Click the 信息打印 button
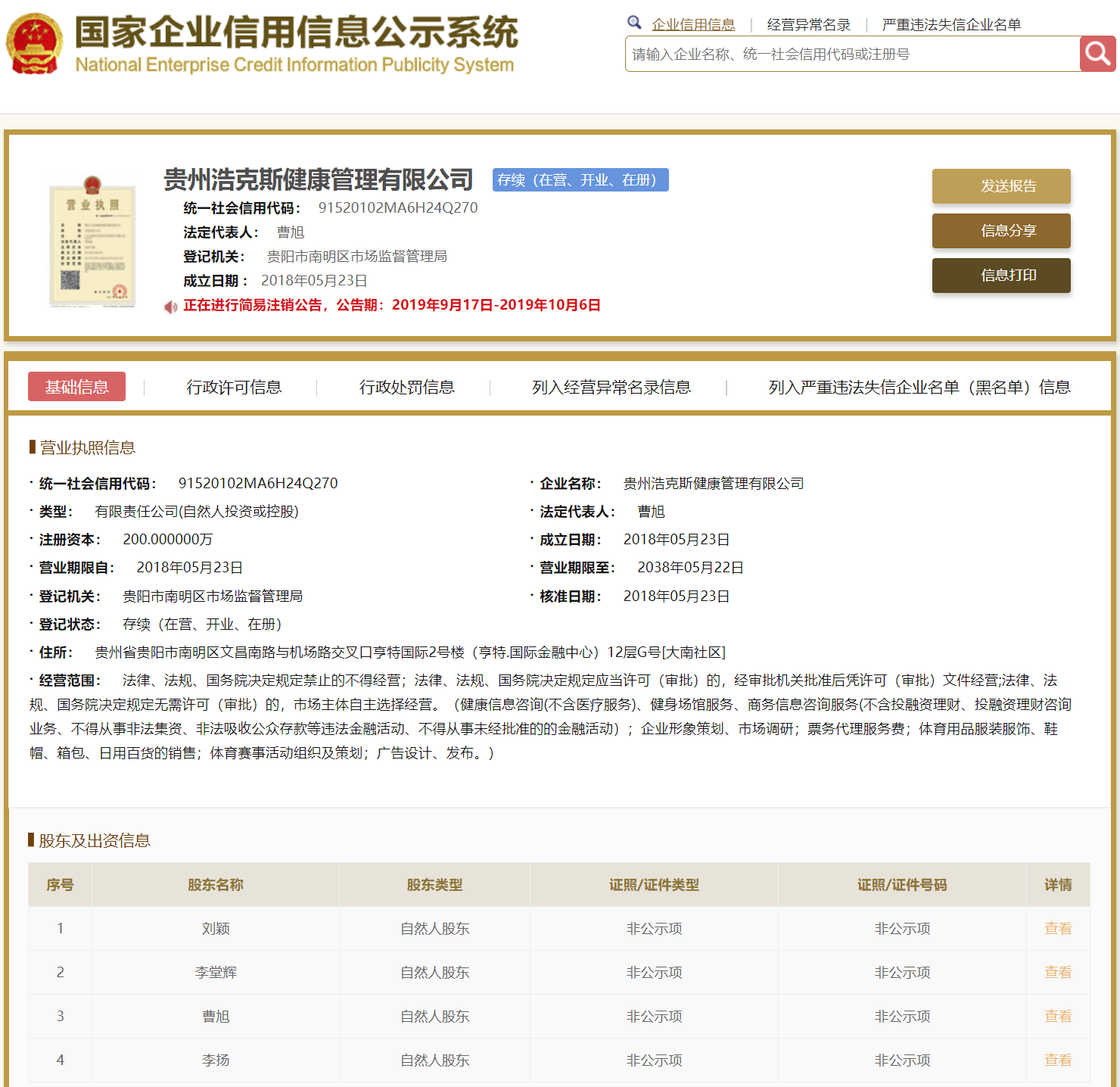Image resolution: width=1120 pixels, height=1087 pixels. [x=1001, y=275]
